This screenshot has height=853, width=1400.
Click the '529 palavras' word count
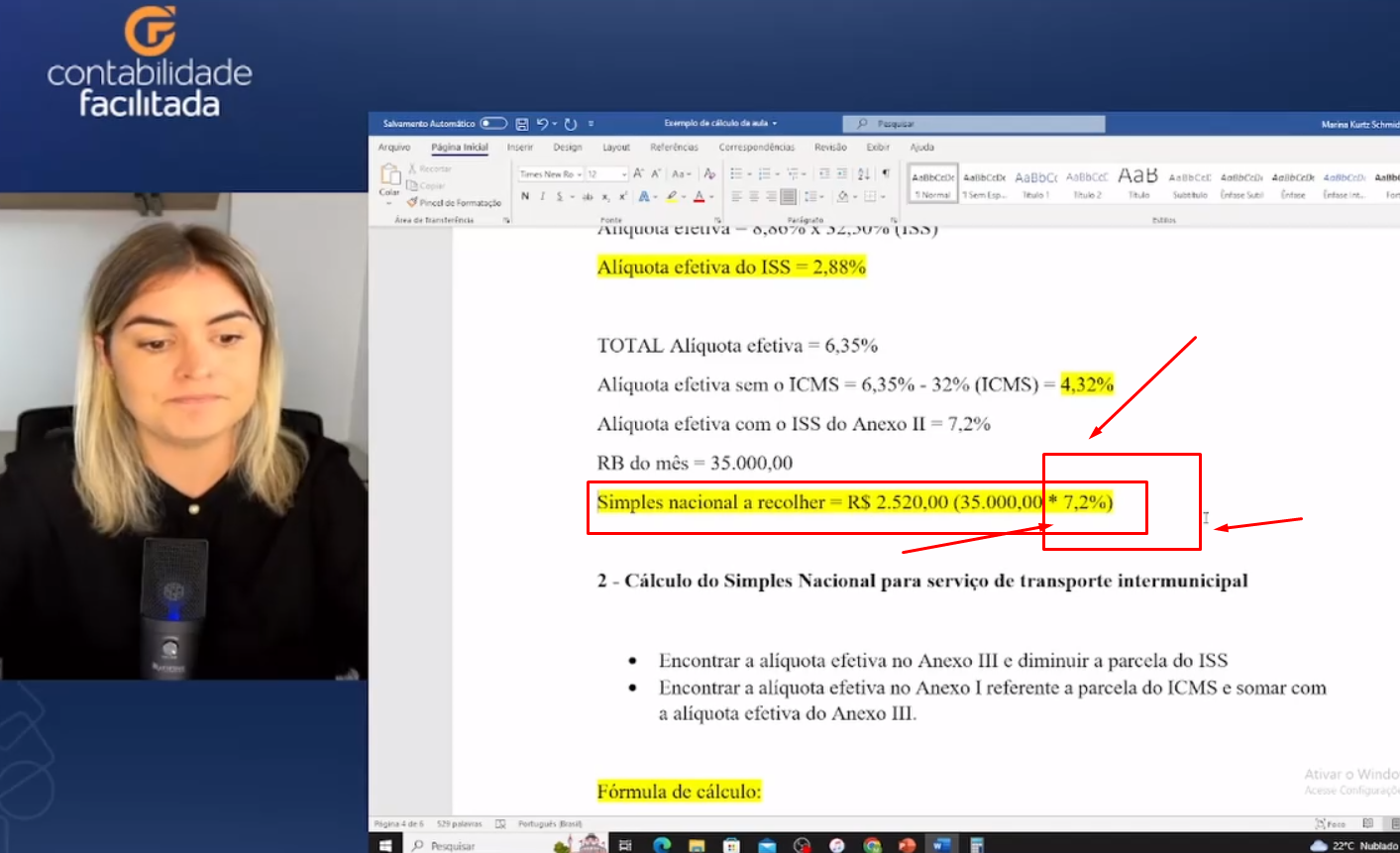(x=459, y=824)
